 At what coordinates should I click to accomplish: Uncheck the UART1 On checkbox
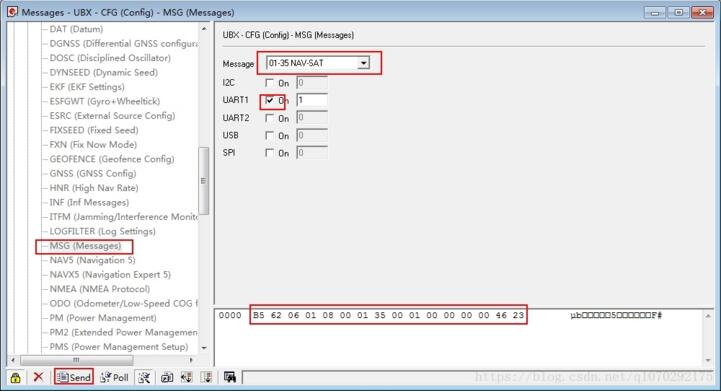tap(269, 100)
